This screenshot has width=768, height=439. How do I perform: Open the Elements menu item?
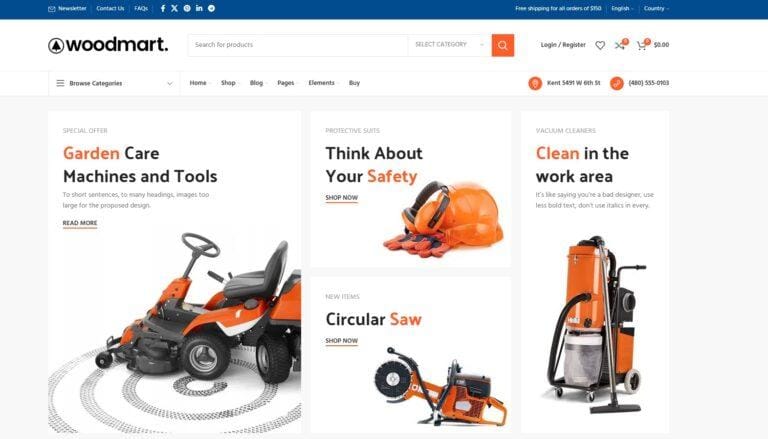point(322,83)
